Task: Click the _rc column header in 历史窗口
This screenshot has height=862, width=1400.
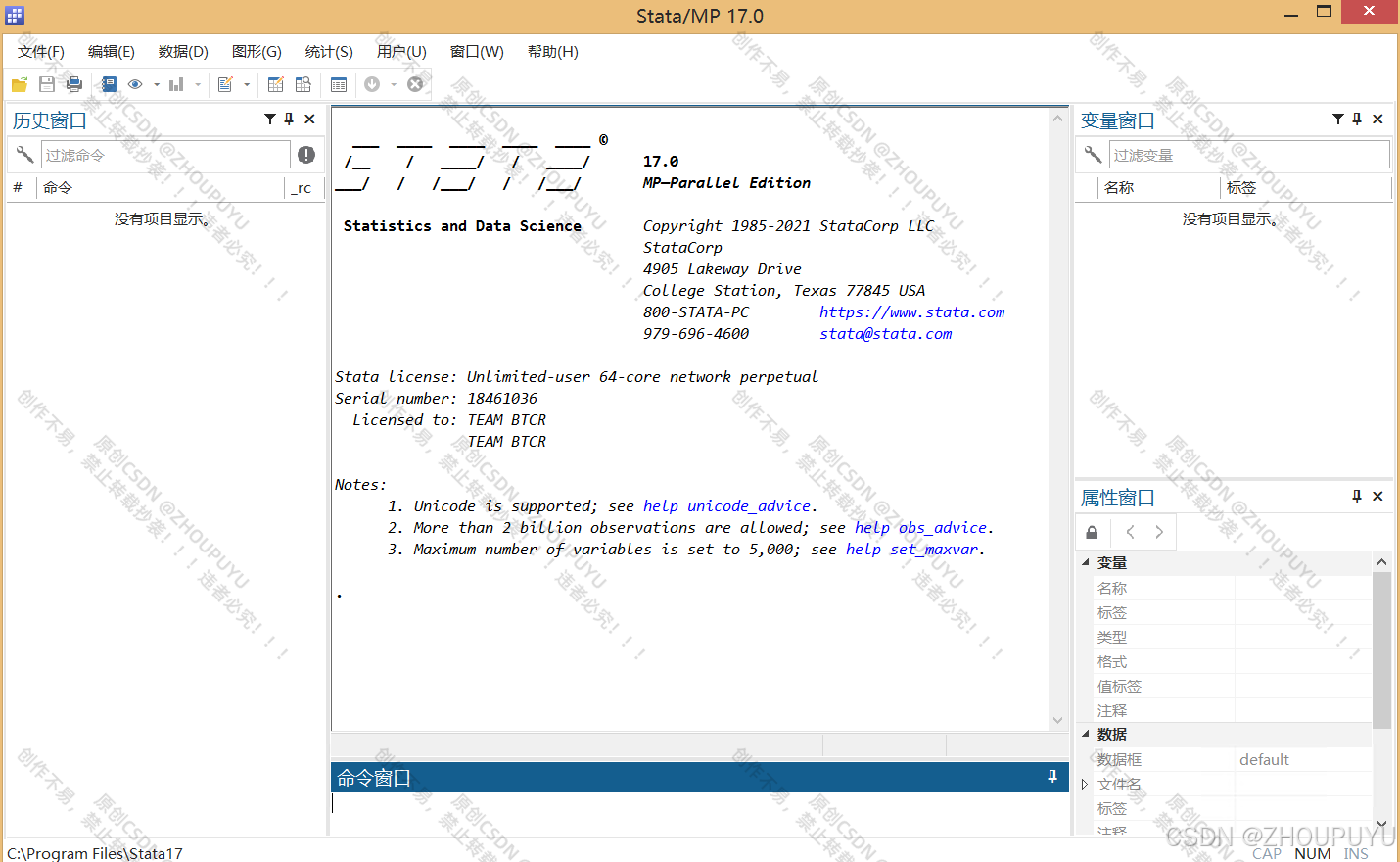Action: point(304,187)
